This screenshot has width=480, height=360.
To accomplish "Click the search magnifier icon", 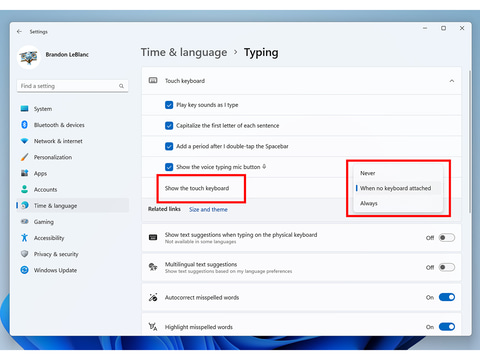I will (121, 86).
